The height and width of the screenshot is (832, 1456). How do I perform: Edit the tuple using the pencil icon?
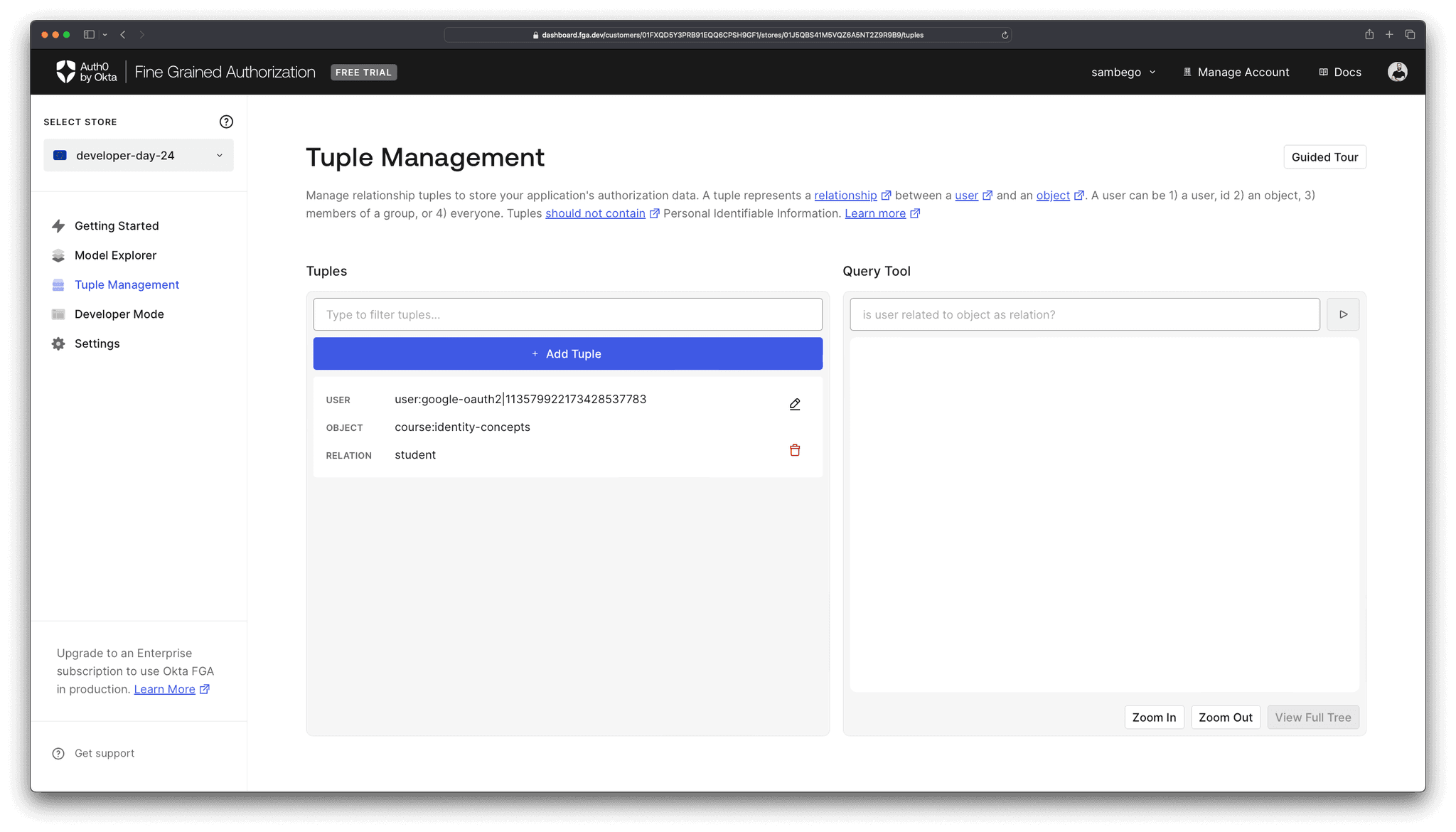[795, 403]
